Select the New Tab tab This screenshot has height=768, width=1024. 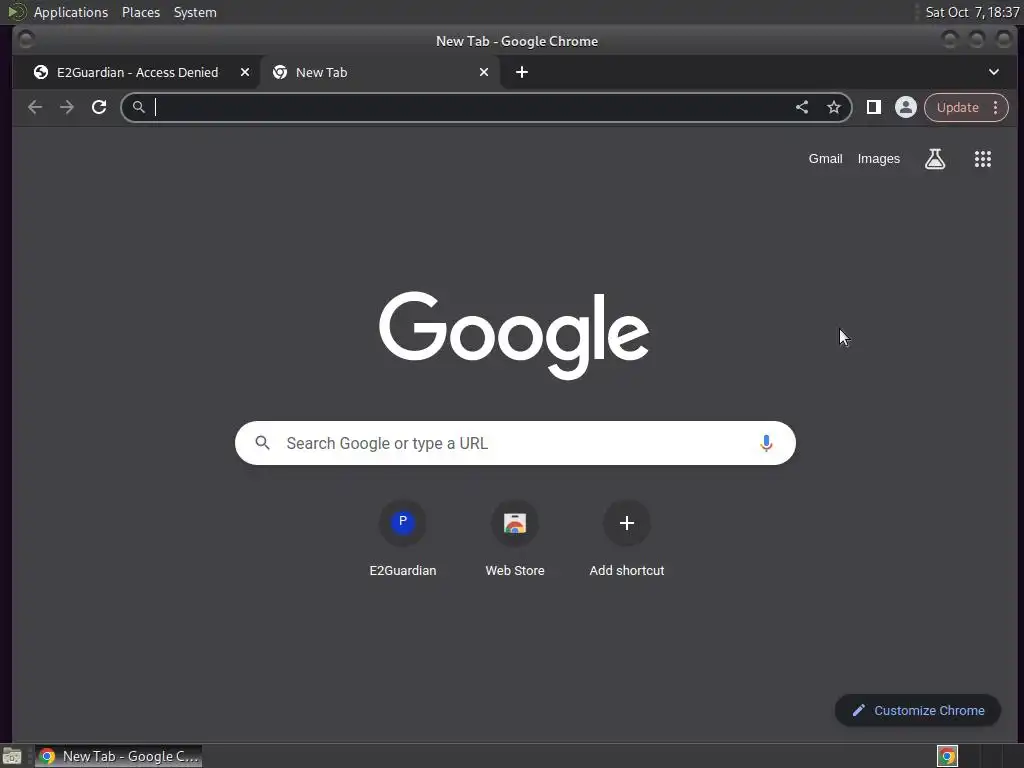(379, 72)
